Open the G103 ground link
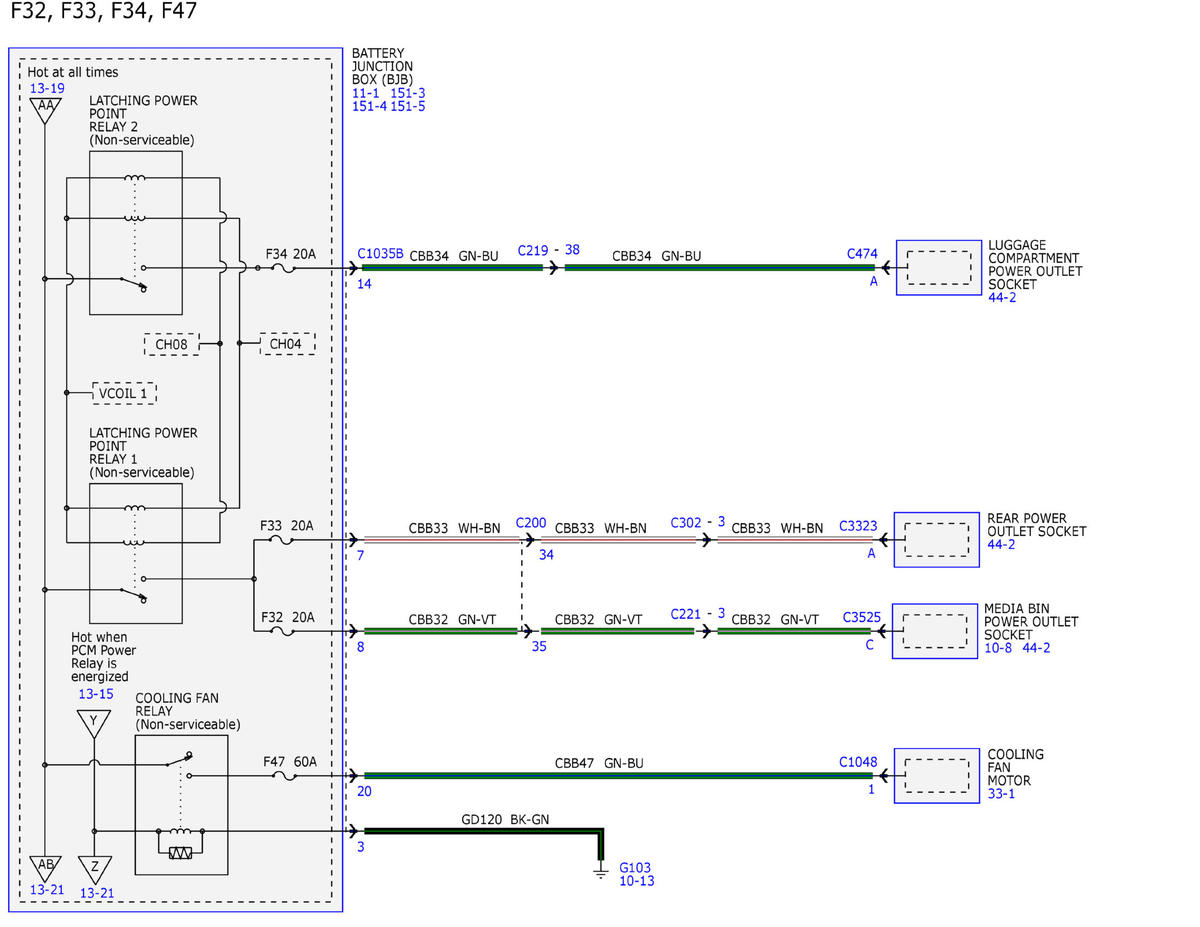The width and height of the screenshot is (1200, 927). coord(636,868)
